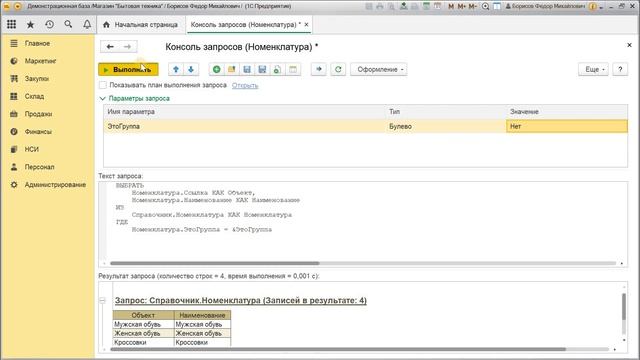Open the History clock icon
This screenshot has width=640, height=360.
point(49,24)
